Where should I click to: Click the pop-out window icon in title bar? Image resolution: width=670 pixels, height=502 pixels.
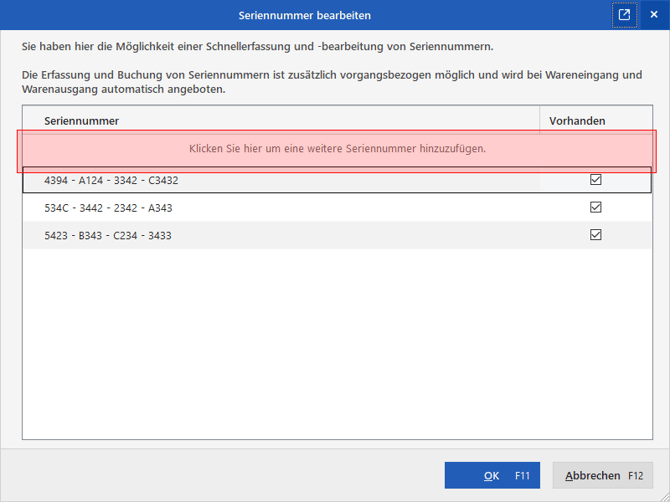(x=624, y=15)
